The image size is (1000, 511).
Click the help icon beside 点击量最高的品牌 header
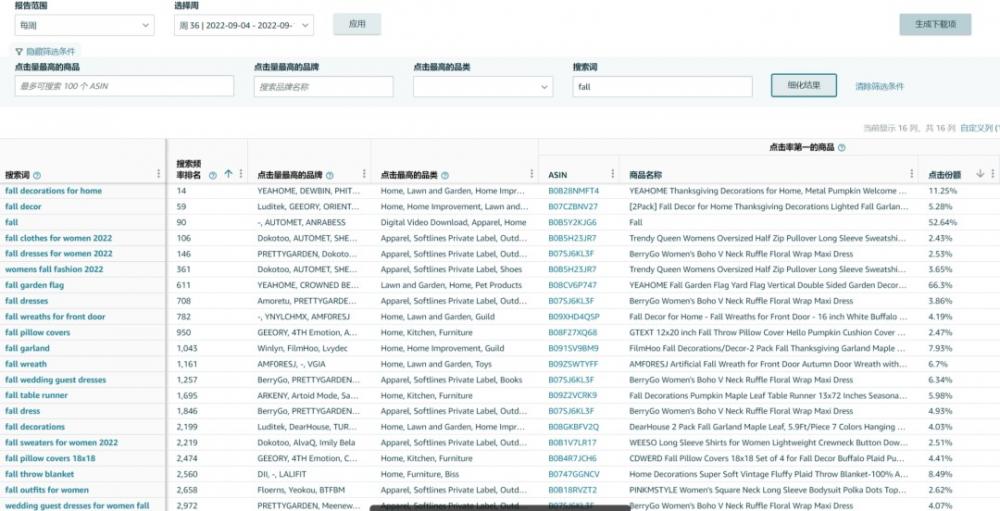[330, 175]
